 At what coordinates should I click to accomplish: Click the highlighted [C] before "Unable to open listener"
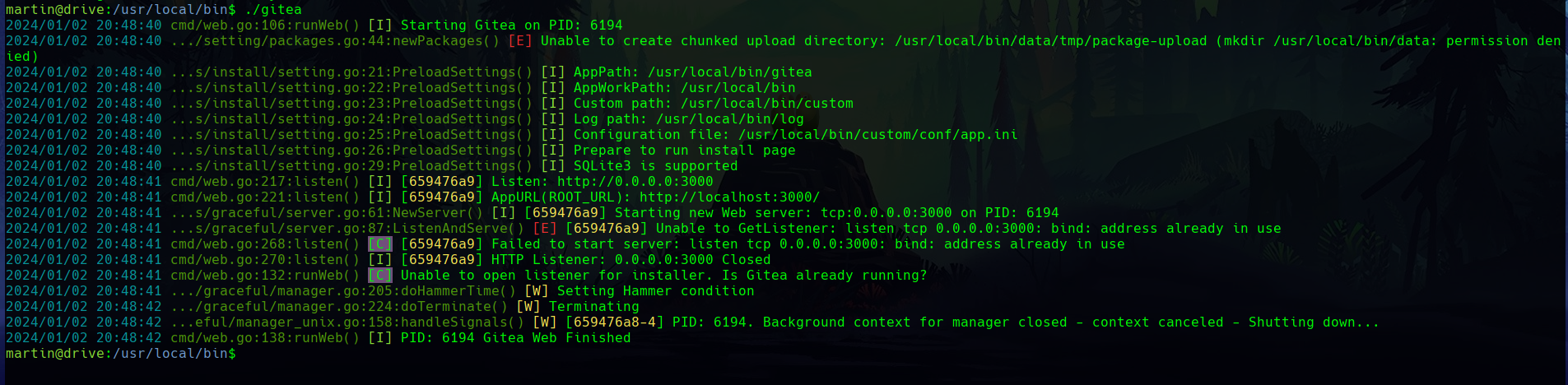(x=379, y=276)
